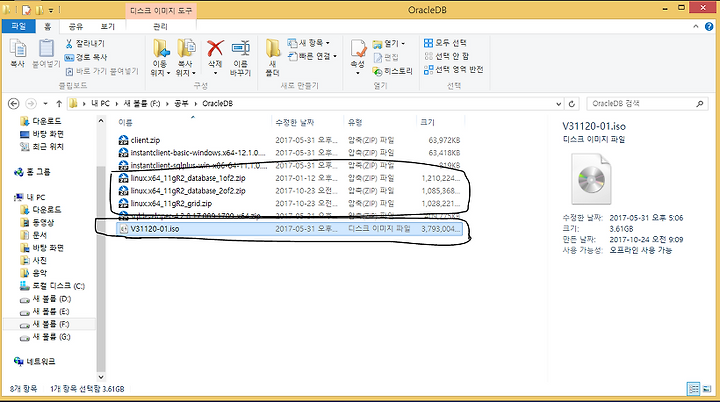Open the Easy access (빠른 연결) dropdown
This screenshot has width=720, height=402.
tap(312, 57)
